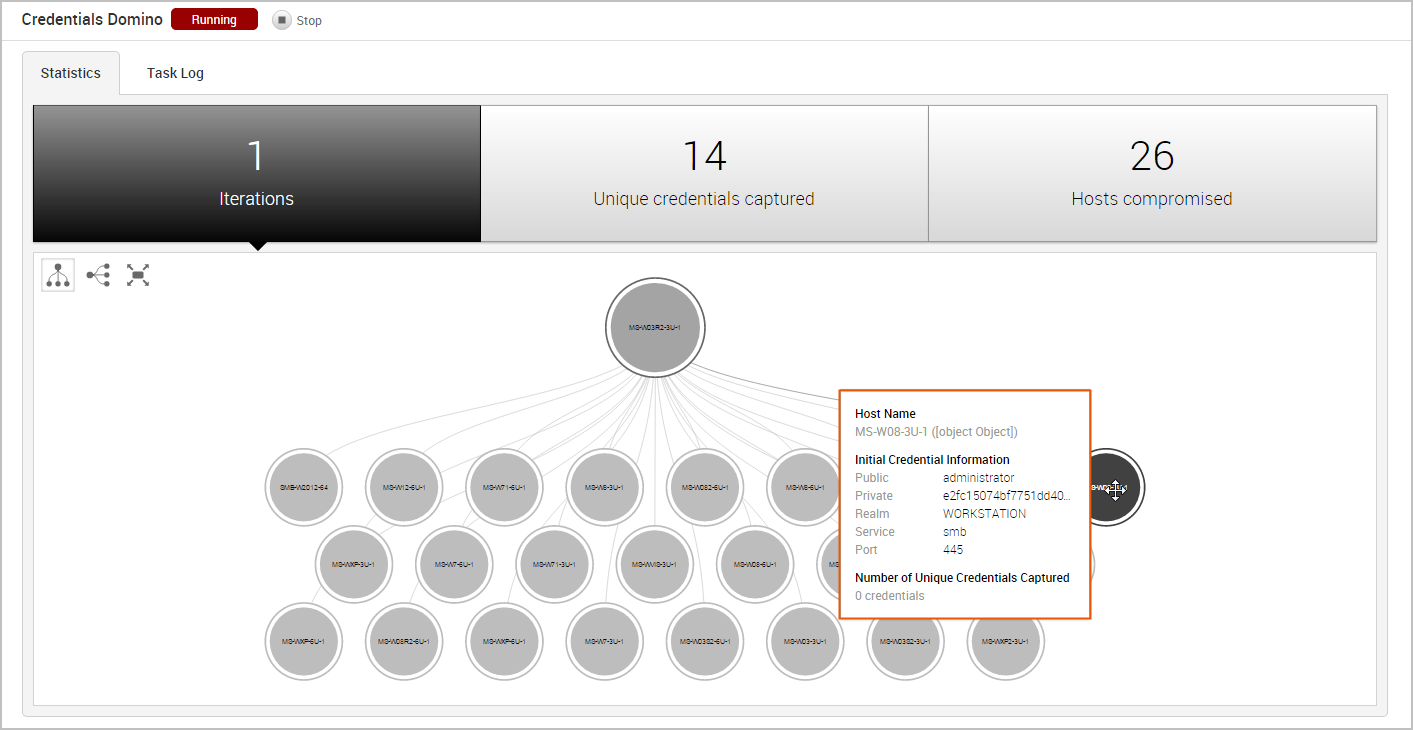Click the MS-W71-3U-1 host node
Image resolution: width=1413 pixels, height=730 pixels.
click(x=554, y=565)
